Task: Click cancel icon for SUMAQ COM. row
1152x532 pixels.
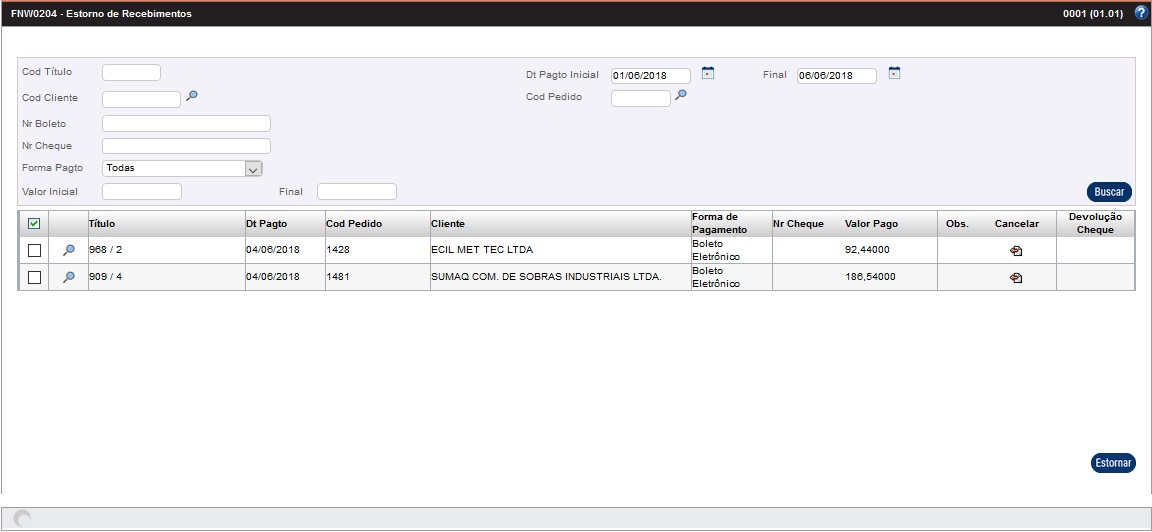Action: point(1016,278)
